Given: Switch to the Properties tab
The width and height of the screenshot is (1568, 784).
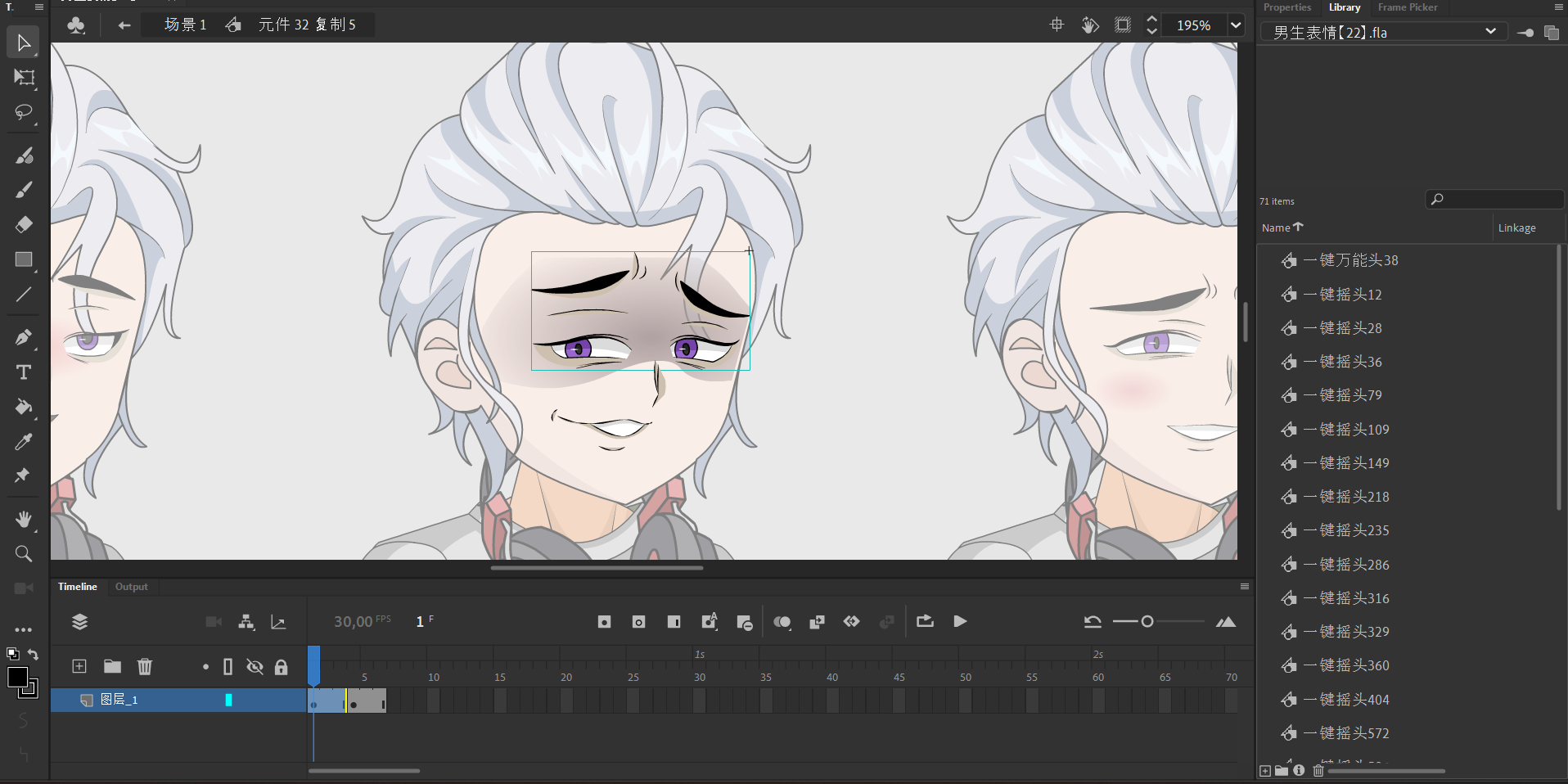Looking at the screenshot, I should tap(1286, 7).
